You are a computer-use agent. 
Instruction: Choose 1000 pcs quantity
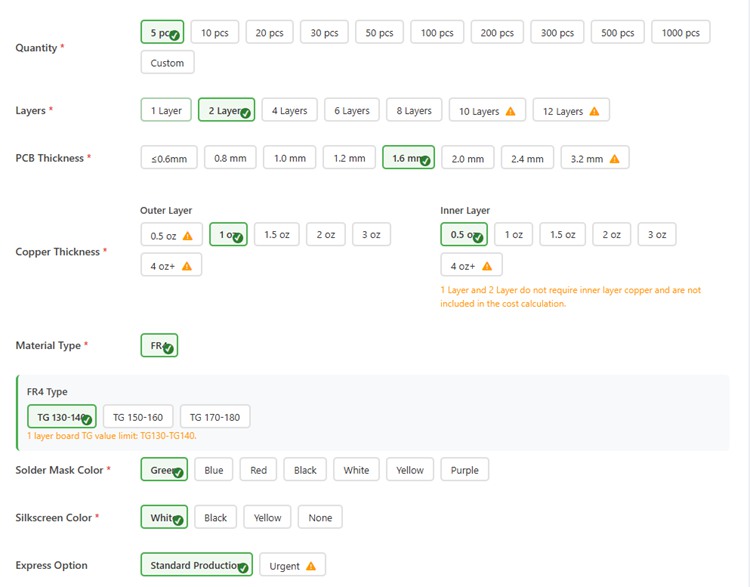click(681, 33)
